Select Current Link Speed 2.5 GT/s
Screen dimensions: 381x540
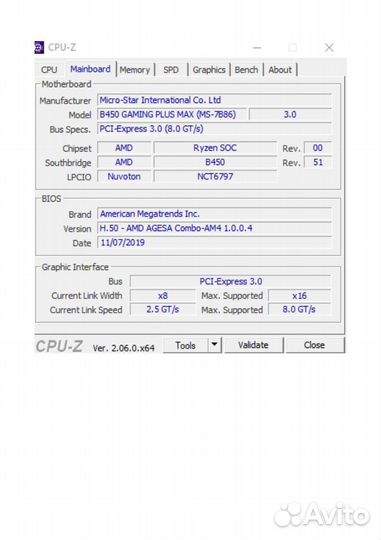(163, 309)
